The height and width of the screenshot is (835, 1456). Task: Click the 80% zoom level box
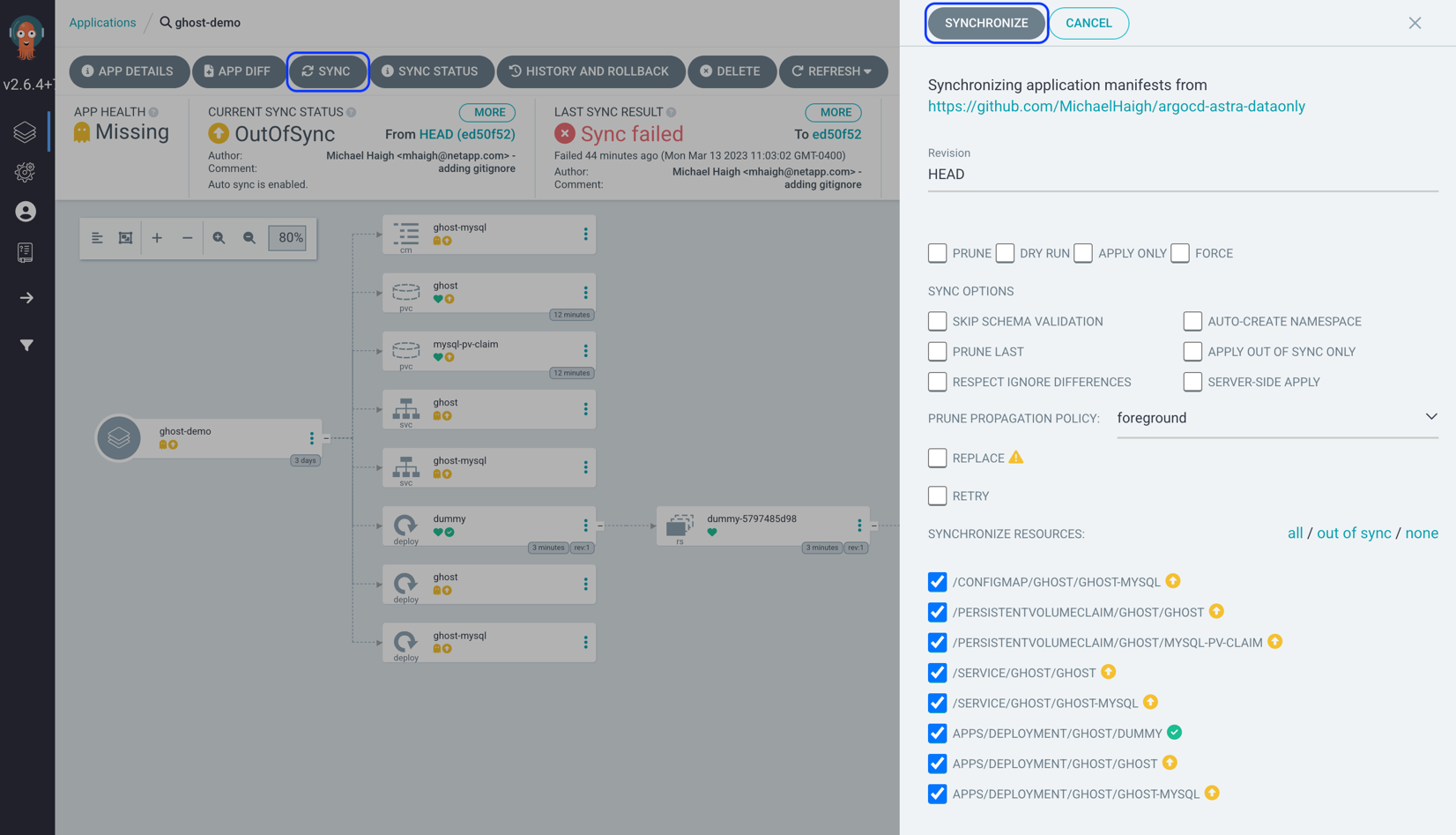287,238
